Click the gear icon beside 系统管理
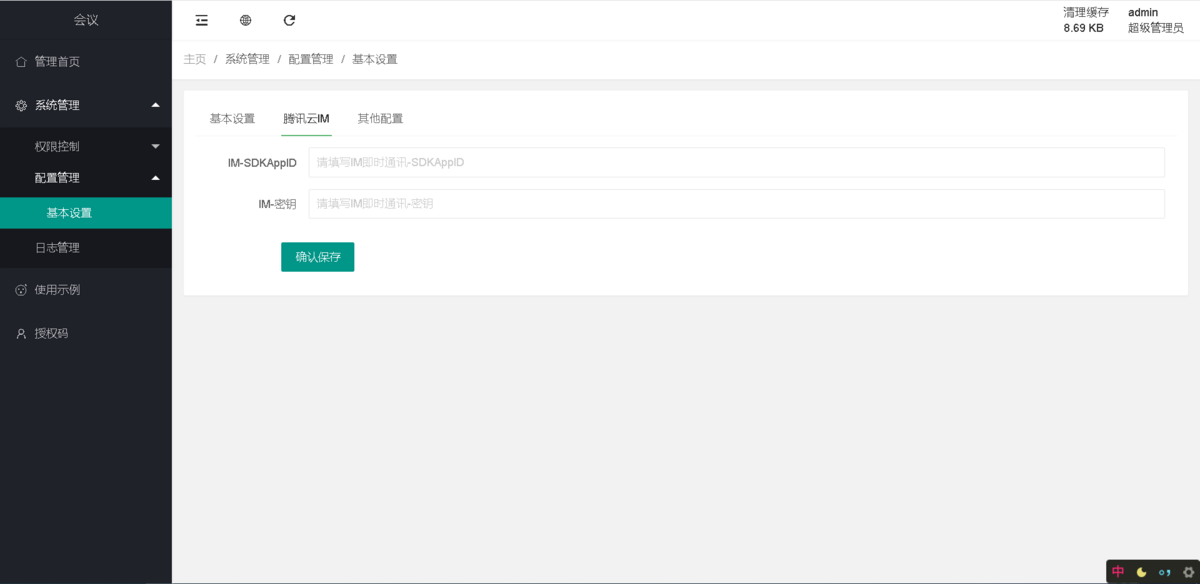The height and width of the screenshot is (584, 1200). pos(21,105)
